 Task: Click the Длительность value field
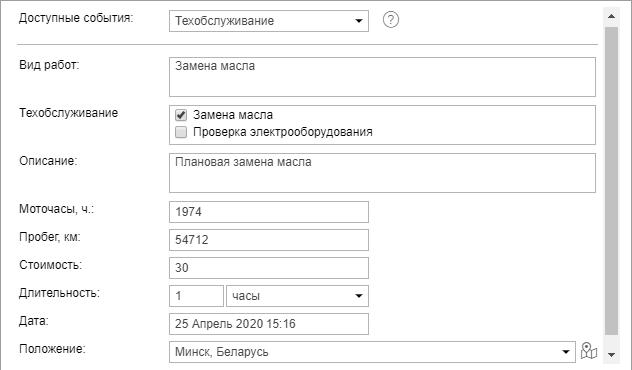(196, 296)
